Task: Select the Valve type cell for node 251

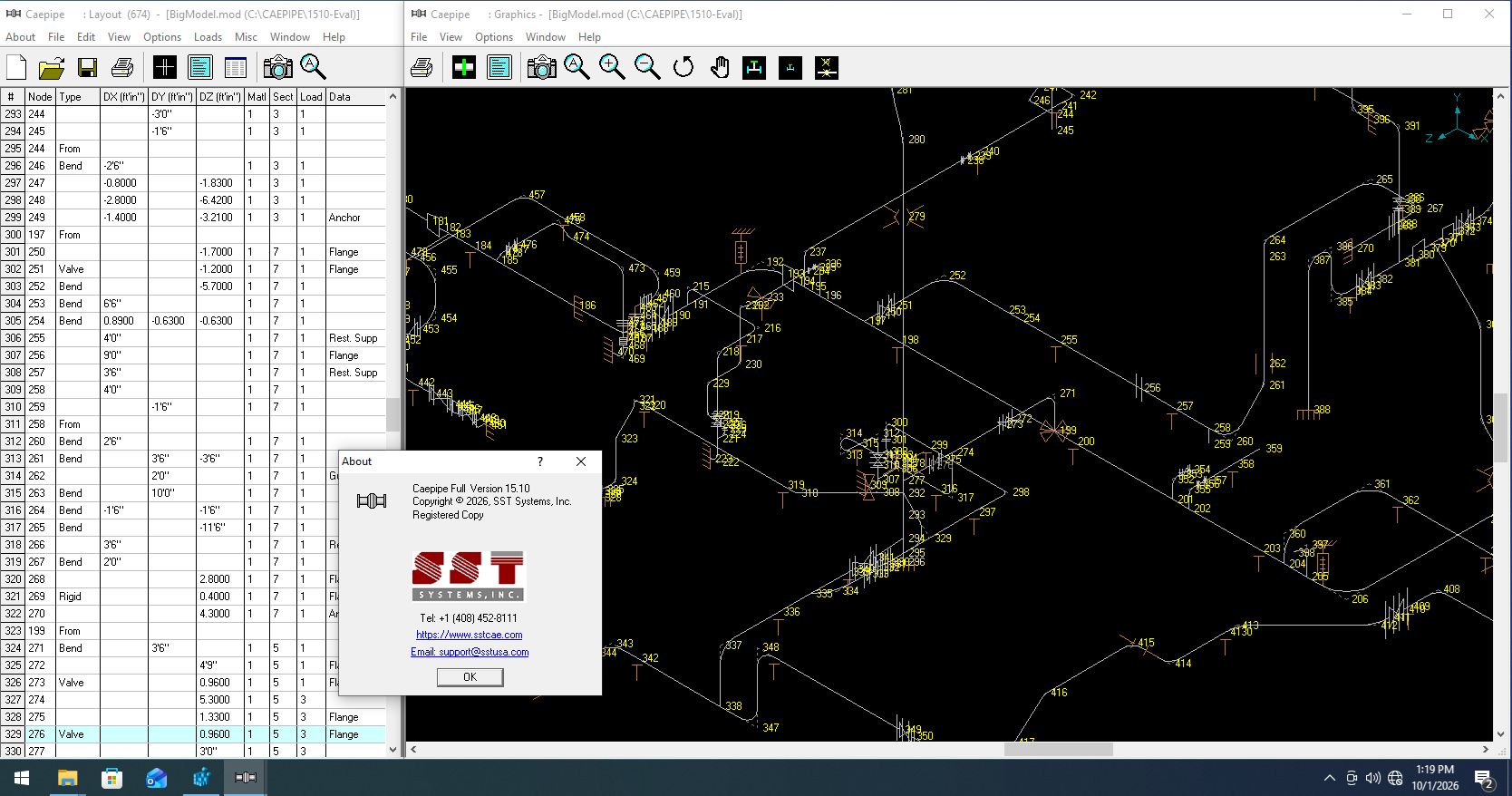Action: click(78, 269)
